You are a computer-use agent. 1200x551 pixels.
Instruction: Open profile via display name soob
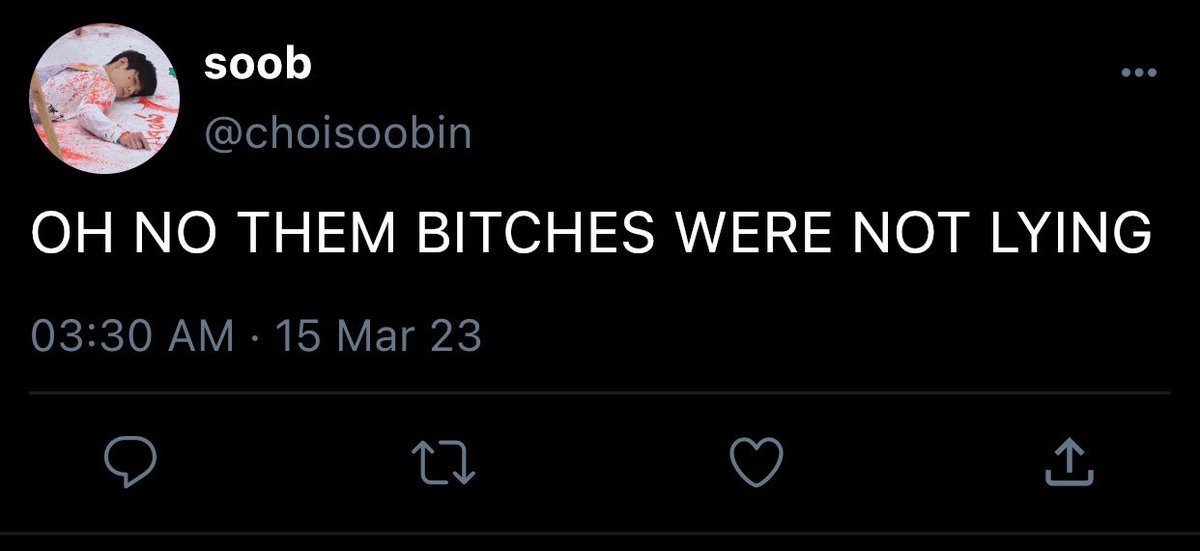click(257, 65)
